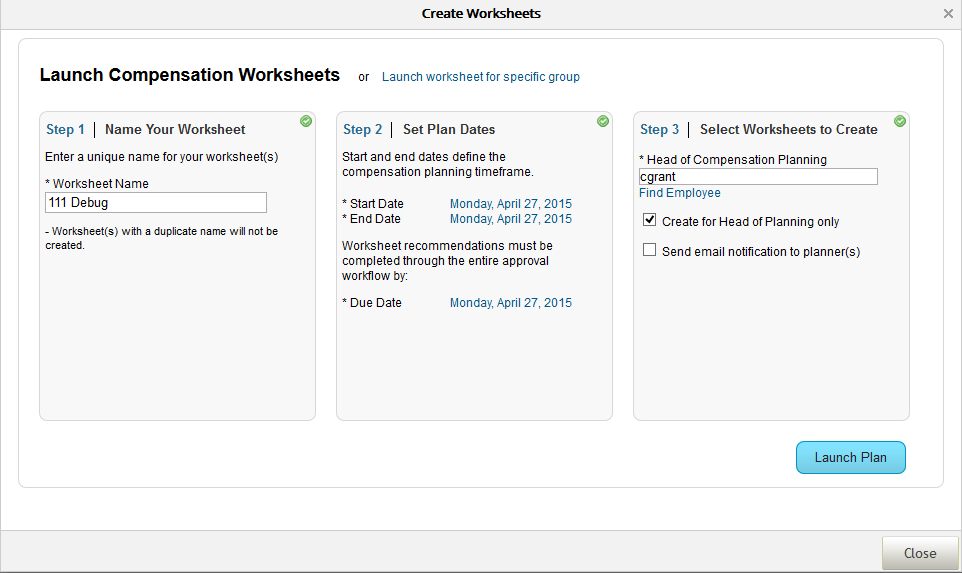This screenshot has height=573, width=962.
Task: Click the green checkmark icon in Step 1
Action: click(306, 121)
